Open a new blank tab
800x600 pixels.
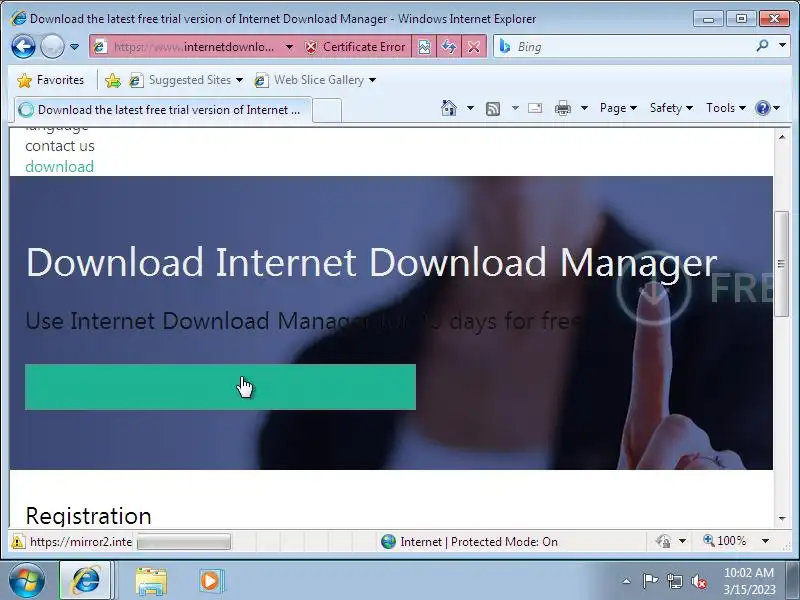coord(327,110)
